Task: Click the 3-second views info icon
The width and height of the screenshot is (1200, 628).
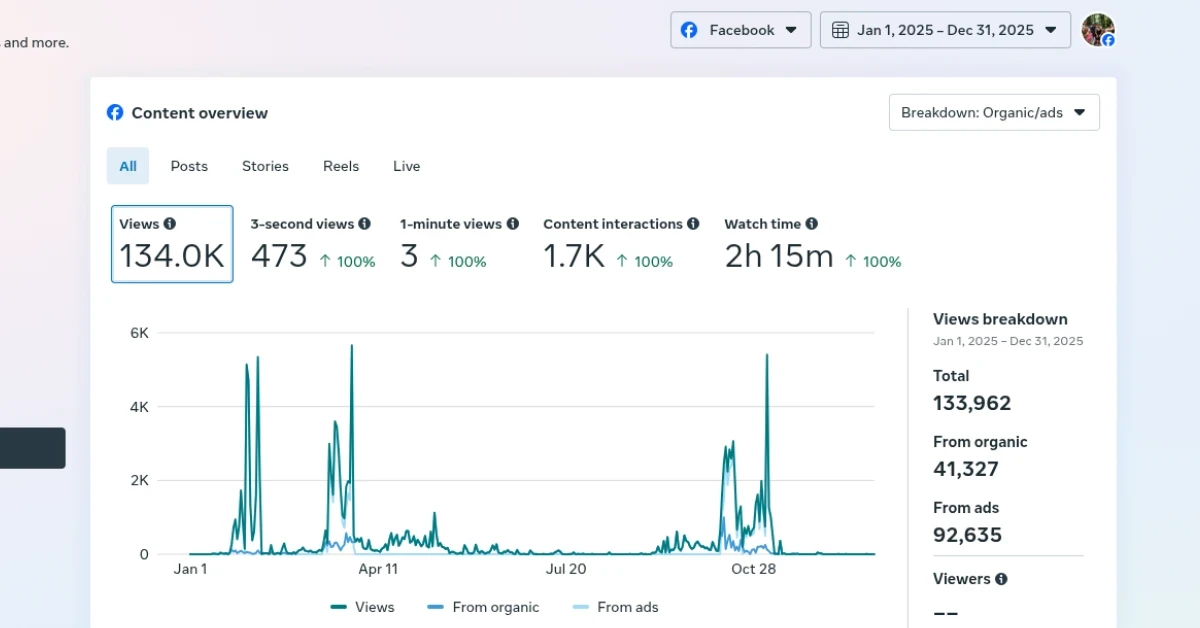Action: 365,224
